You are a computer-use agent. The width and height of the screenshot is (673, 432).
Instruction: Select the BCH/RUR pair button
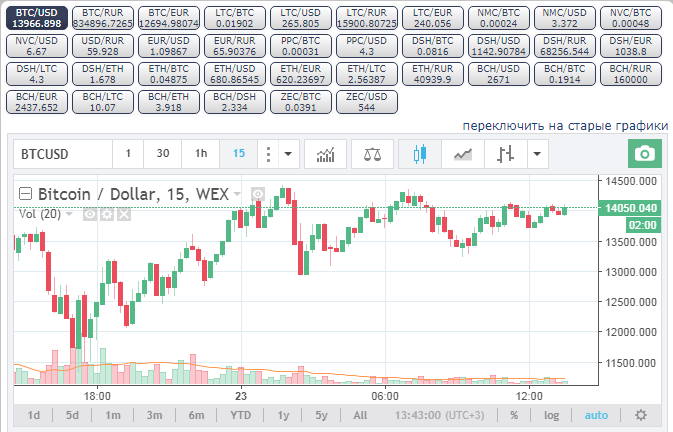(x=631, y=74)
